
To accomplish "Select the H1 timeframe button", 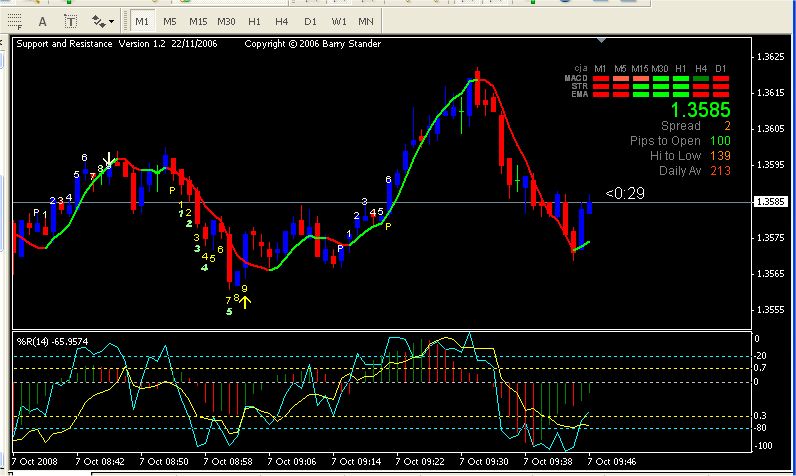I will [x=256, y=20].
